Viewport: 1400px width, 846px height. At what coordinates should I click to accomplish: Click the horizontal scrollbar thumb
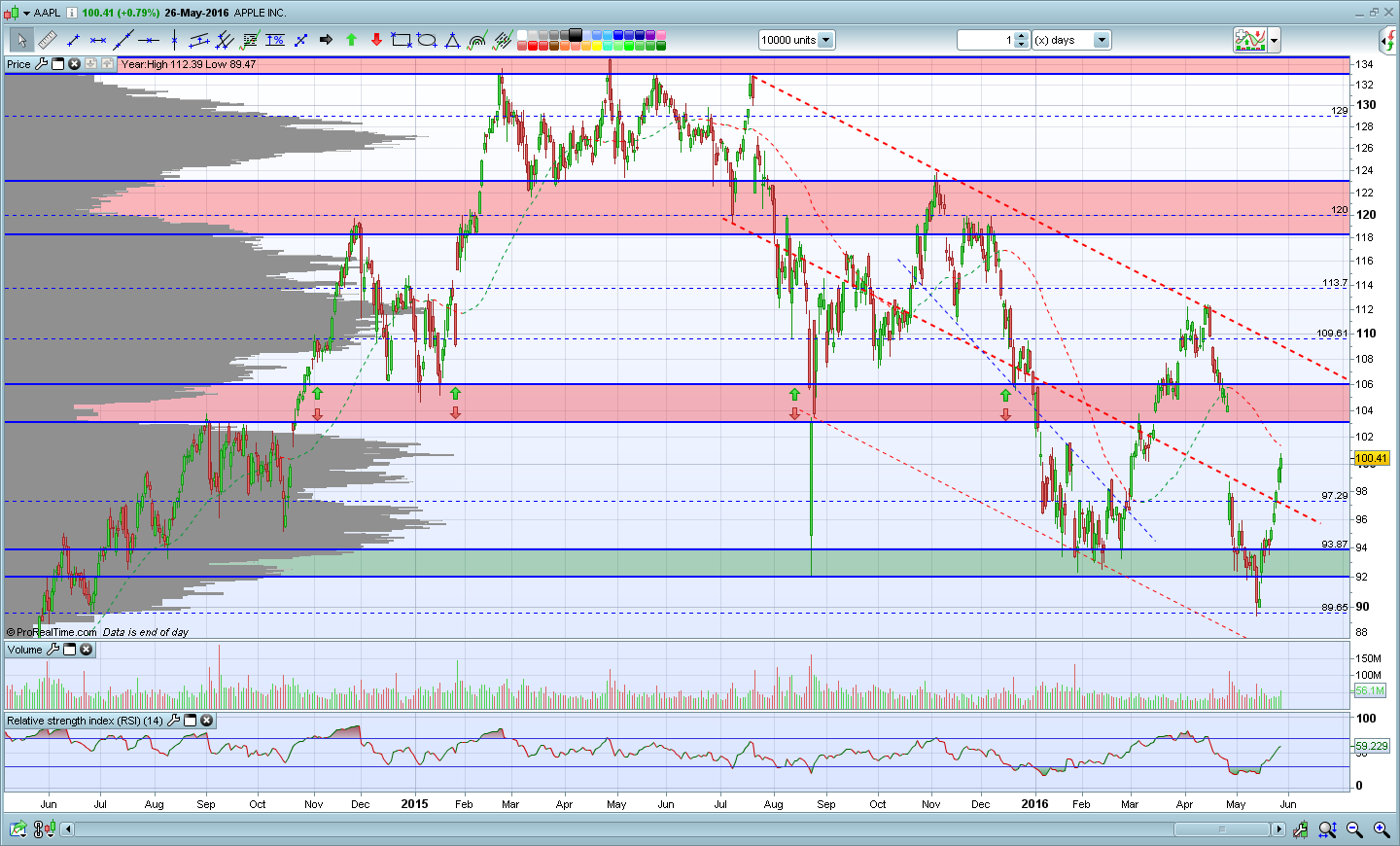[x=1221, y=829]
